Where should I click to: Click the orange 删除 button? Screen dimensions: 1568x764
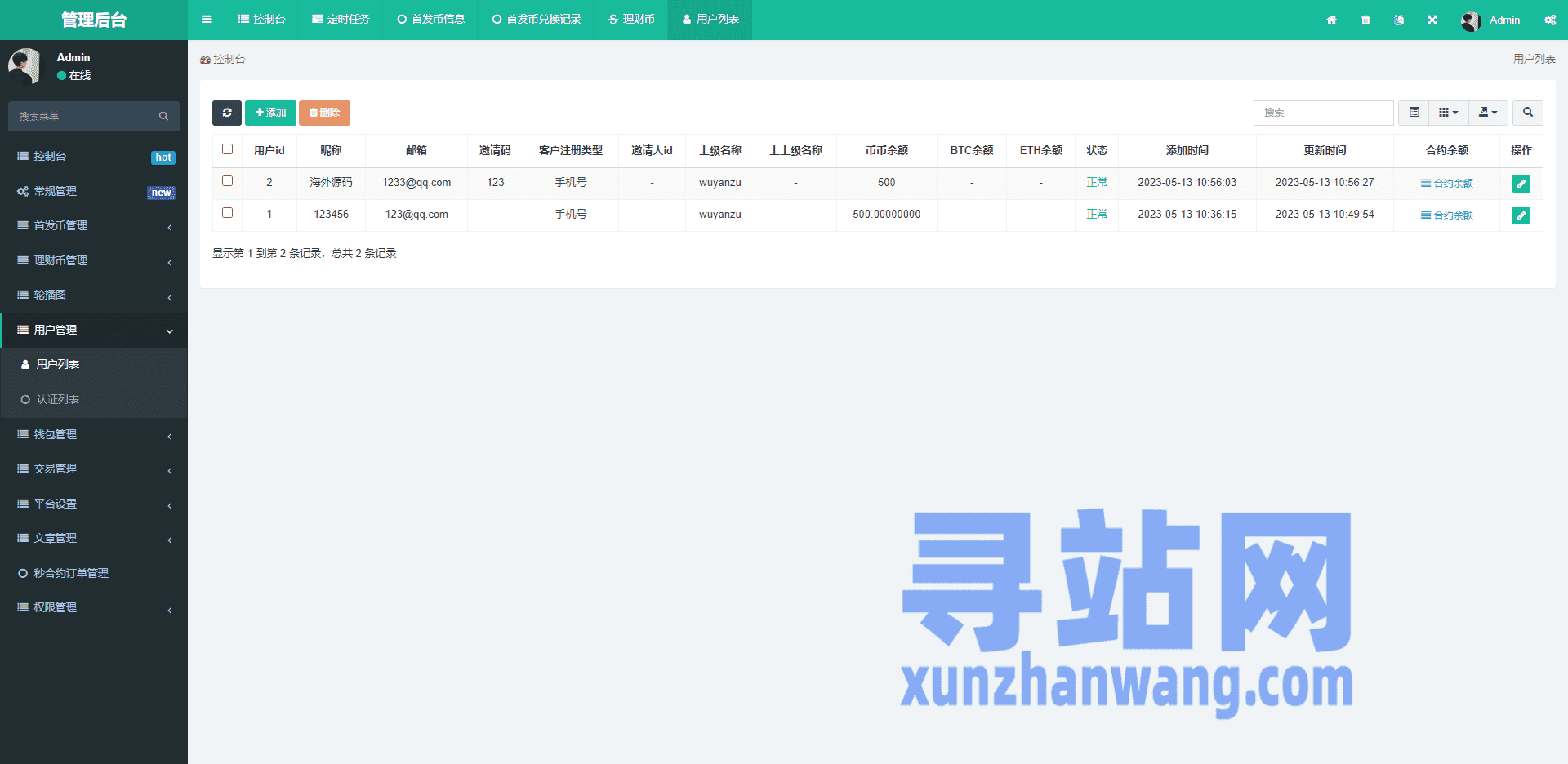click(324, 113)
